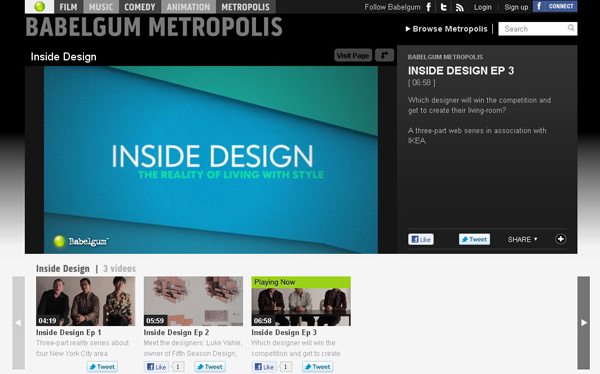Click the Sign up link
This screenshot has width=600, height=374.
[x=516, y=7]
